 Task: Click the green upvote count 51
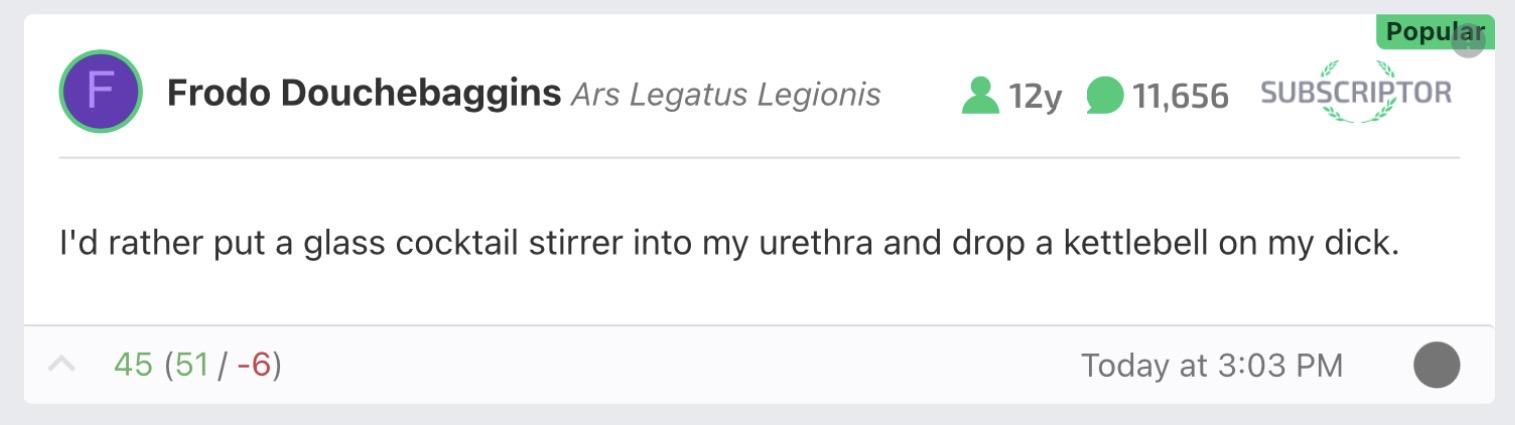192,365
